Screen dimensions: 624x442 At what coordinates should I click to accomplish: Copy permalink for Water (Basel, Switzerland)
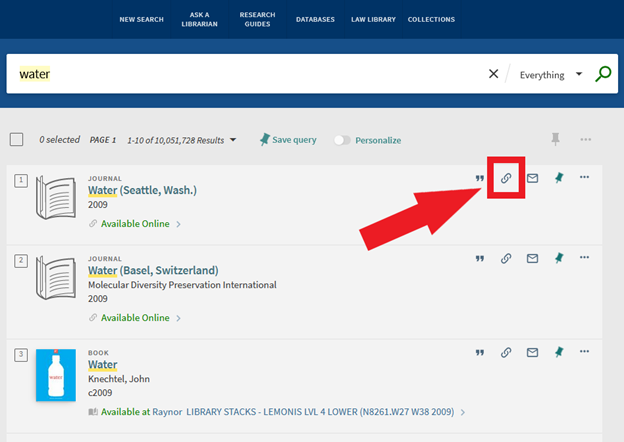[506, 258]
